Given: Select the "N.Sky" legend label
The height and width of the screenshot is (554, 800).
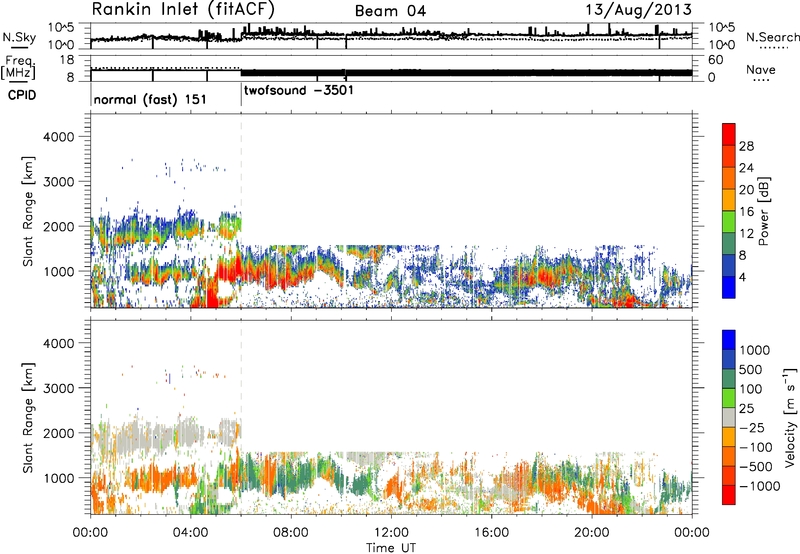Looking at the screenshot, I should pyautogui.click(x=19, y=37).
